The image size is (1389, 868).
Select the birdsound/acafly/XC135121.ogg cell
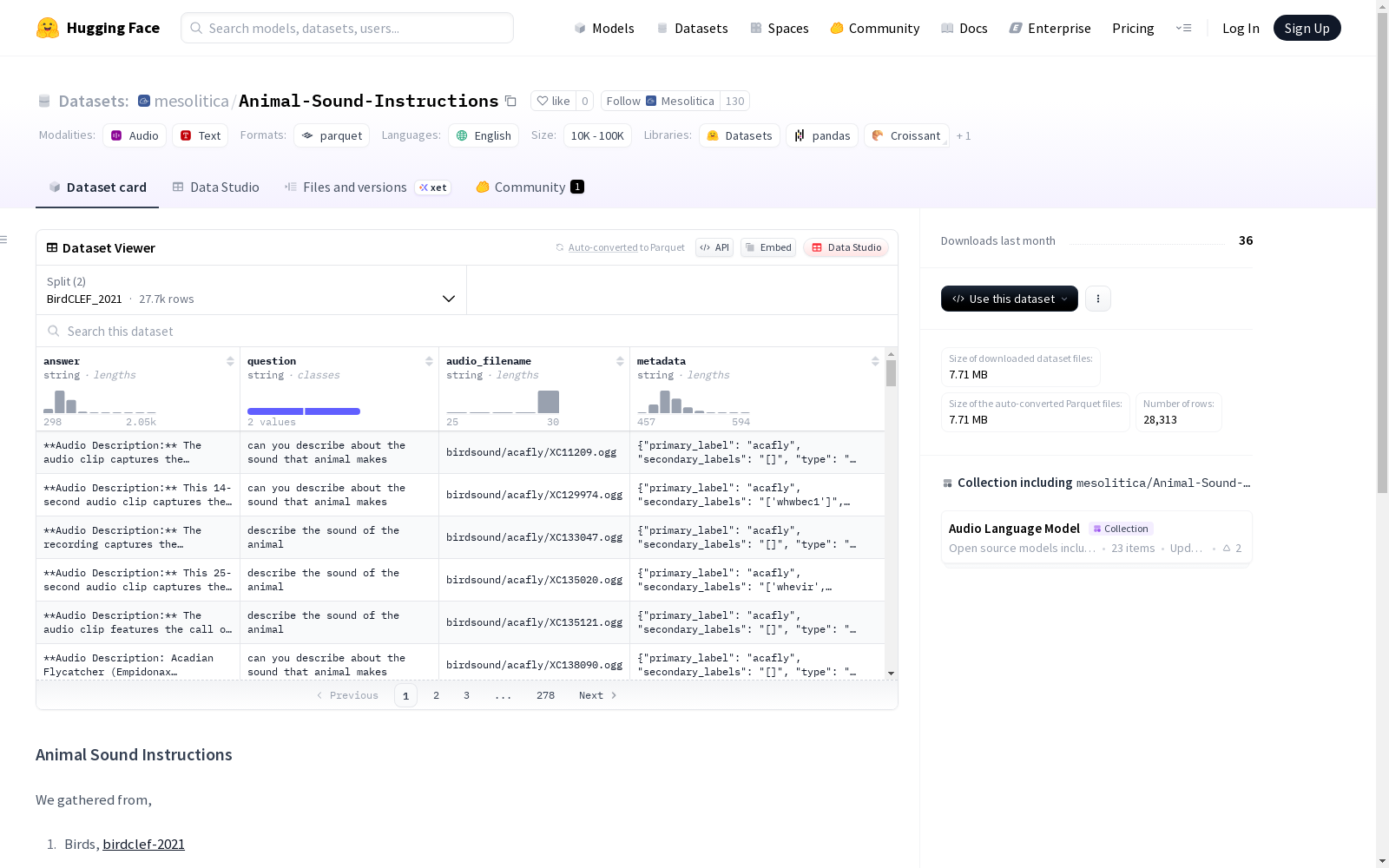coord(534,622)
